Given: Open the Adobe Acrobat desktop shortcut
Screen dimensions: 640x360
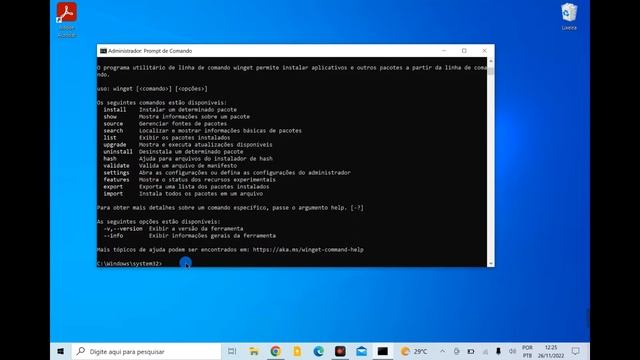Looking at the screenshot, I should (x=67, y=20).
